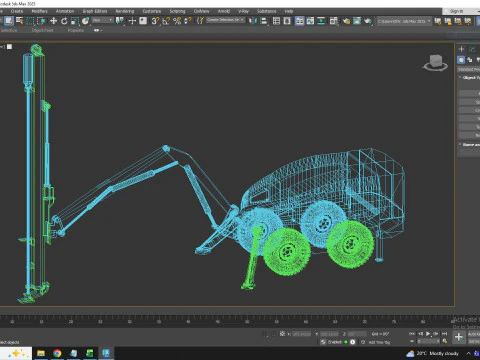Click Go to End playback control
Image resolution: width=480 pixels, height=360 pixels.
point(444,334)
